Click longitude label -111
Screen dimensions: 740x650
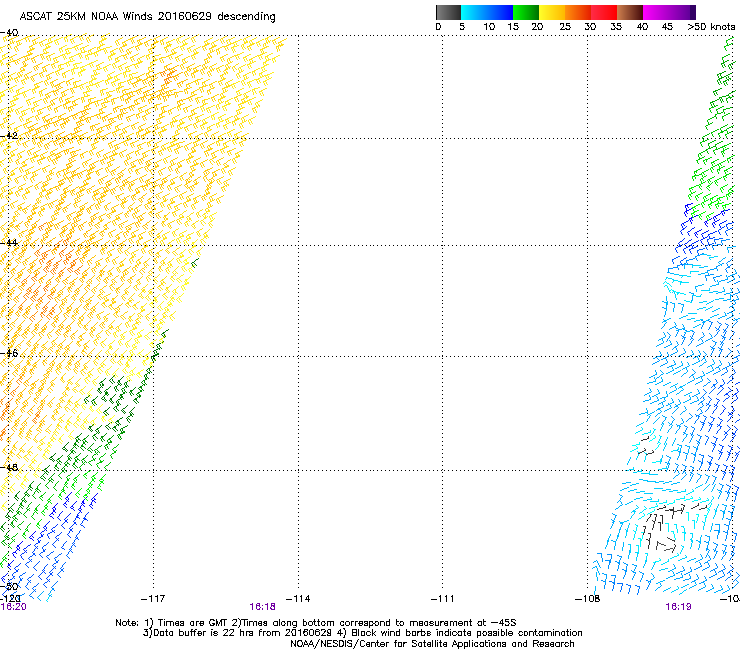pyautogui.click(x=443, y=599)
